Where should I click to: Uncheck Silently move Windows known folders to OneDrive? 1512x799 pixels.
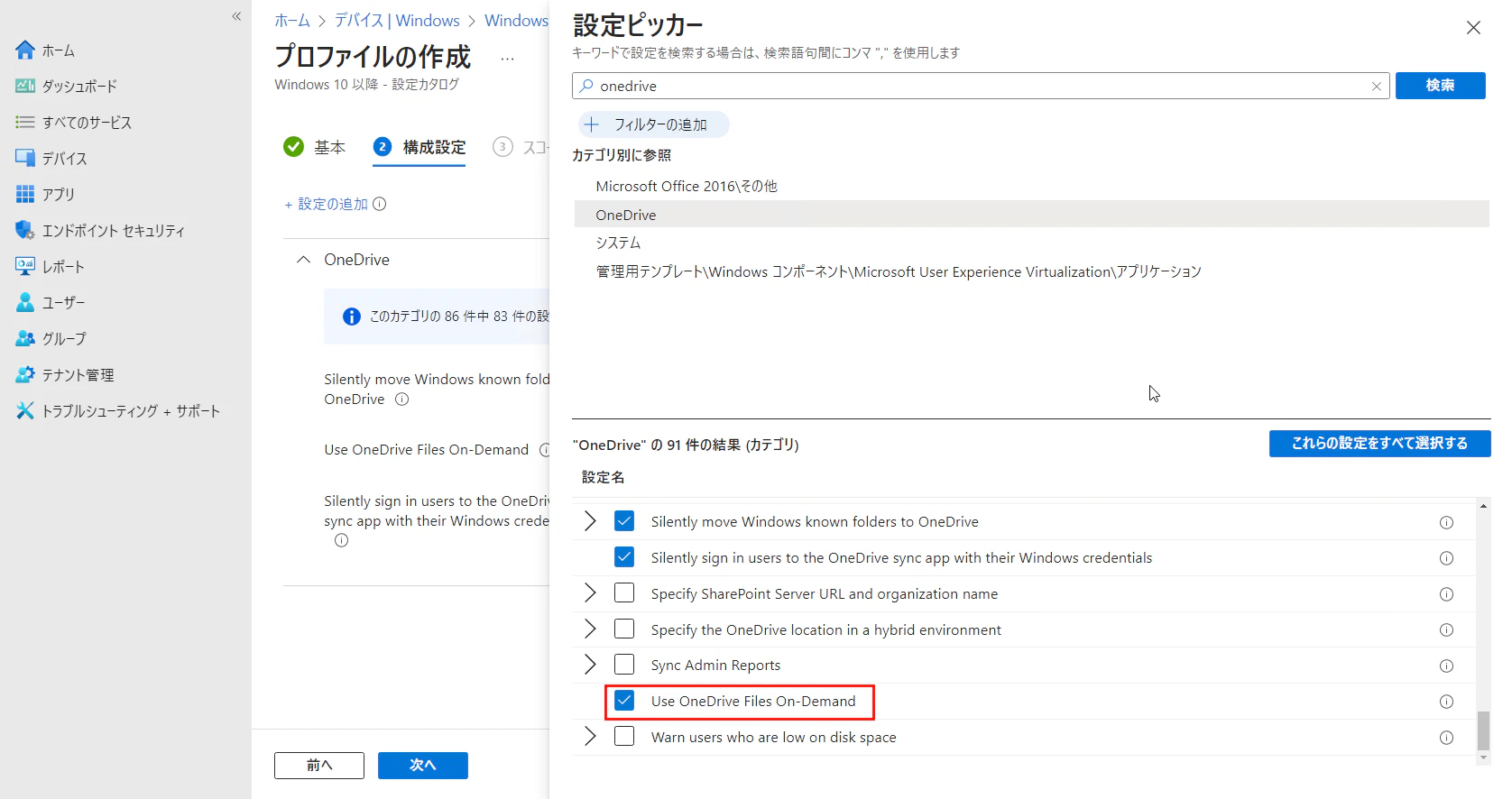pyautogui.click(x=624, y=521)
